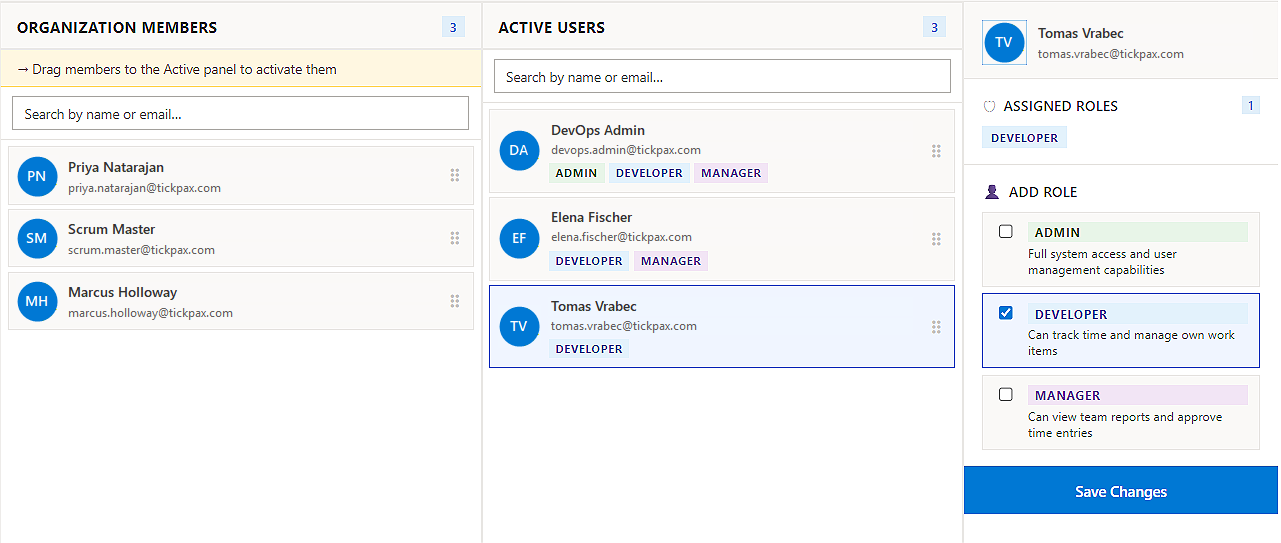Image resolution: width=1281 pixels, height=543 pixels.
Task: Click the ADMIN tag on DevOps Admin
Action: point(576,173)
